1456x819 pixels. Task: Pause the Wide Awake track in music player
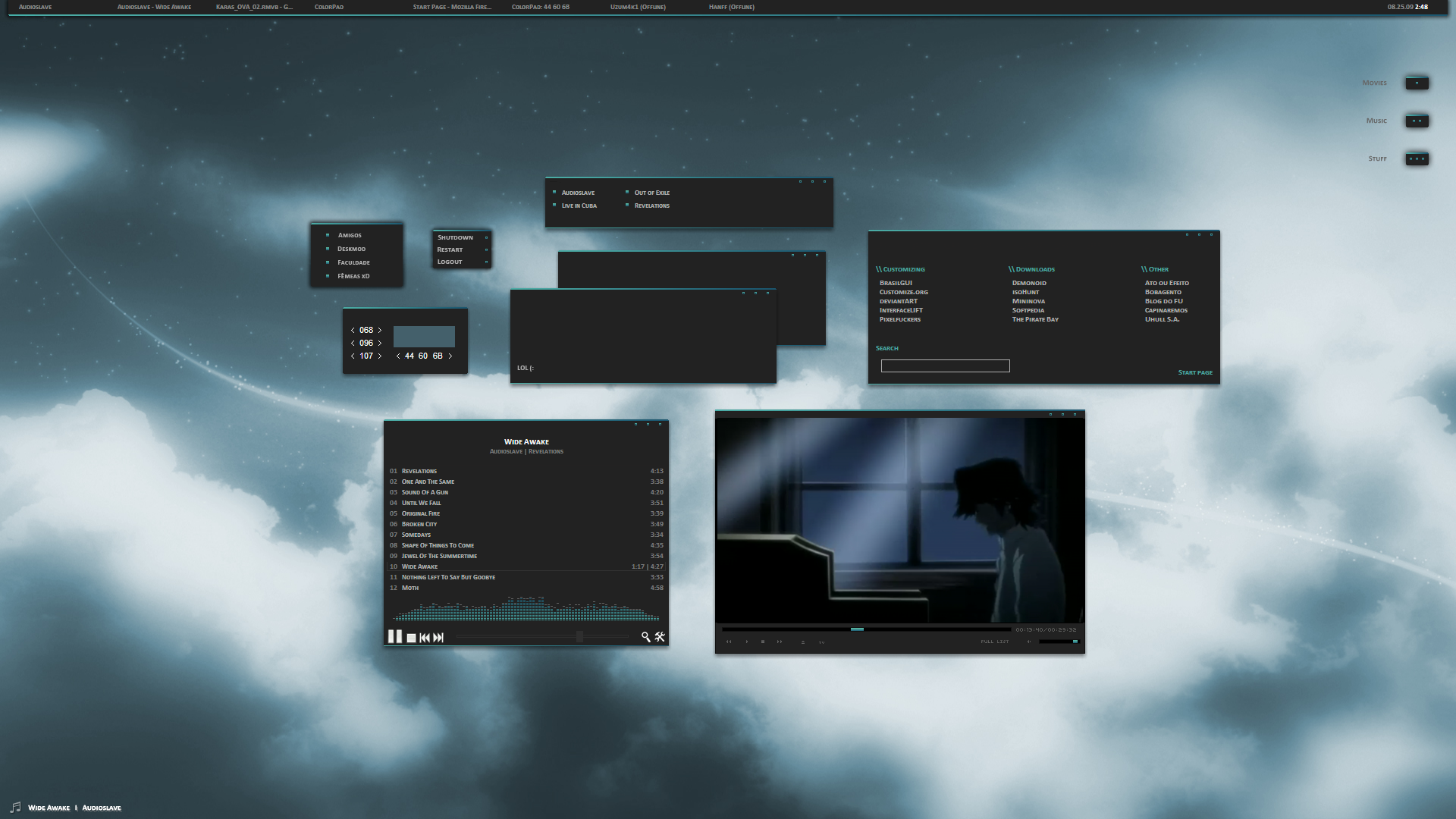[395, 636]
